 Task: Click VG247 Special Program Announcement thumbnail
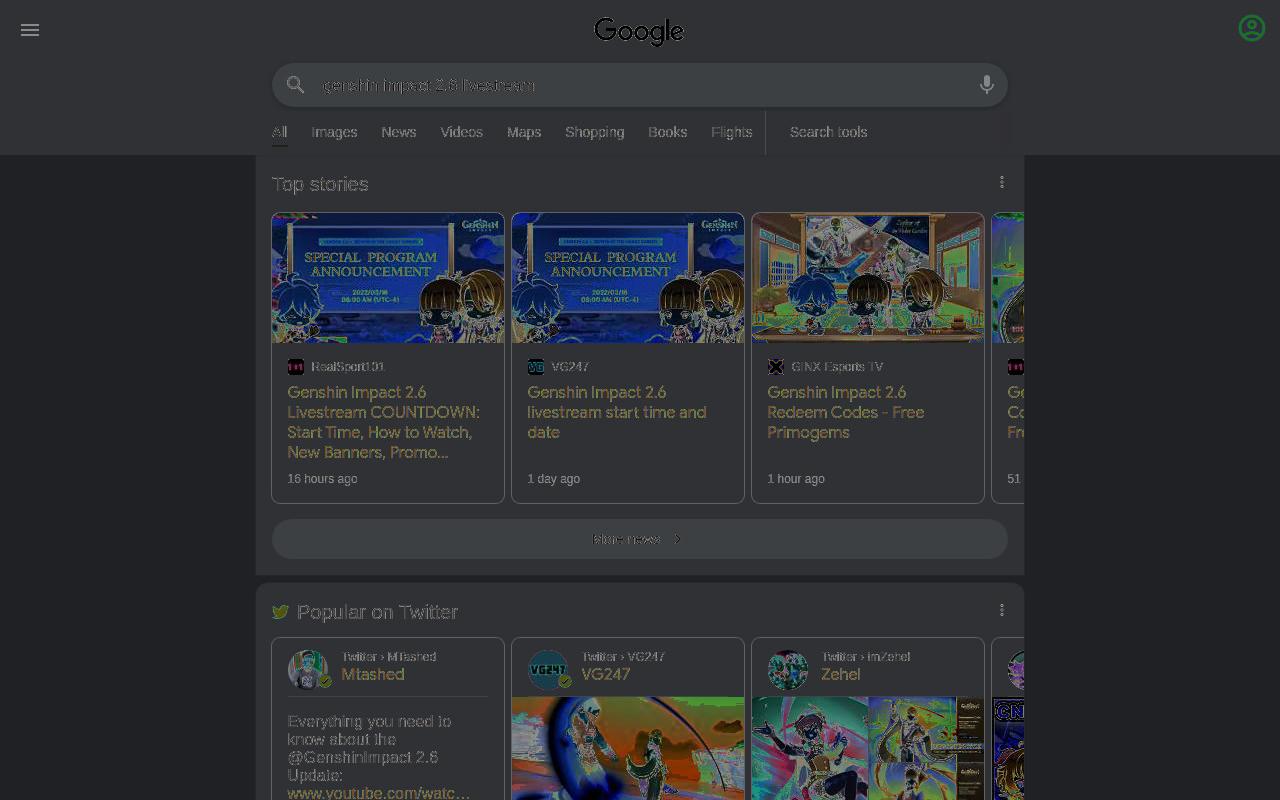(x=628, y=278)
